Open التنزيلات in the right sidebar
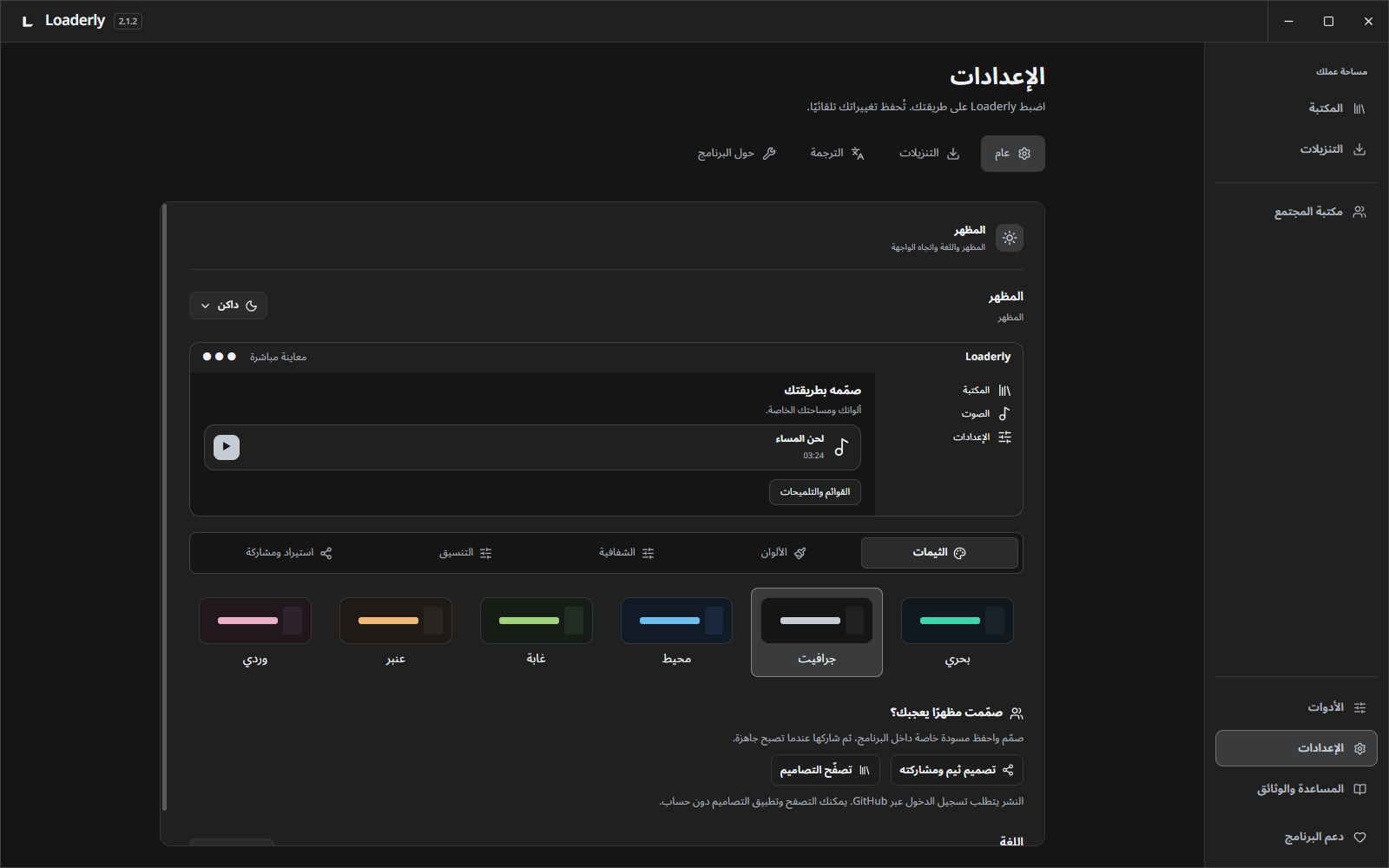The image size is (1389, 868). coord(1296,149)
